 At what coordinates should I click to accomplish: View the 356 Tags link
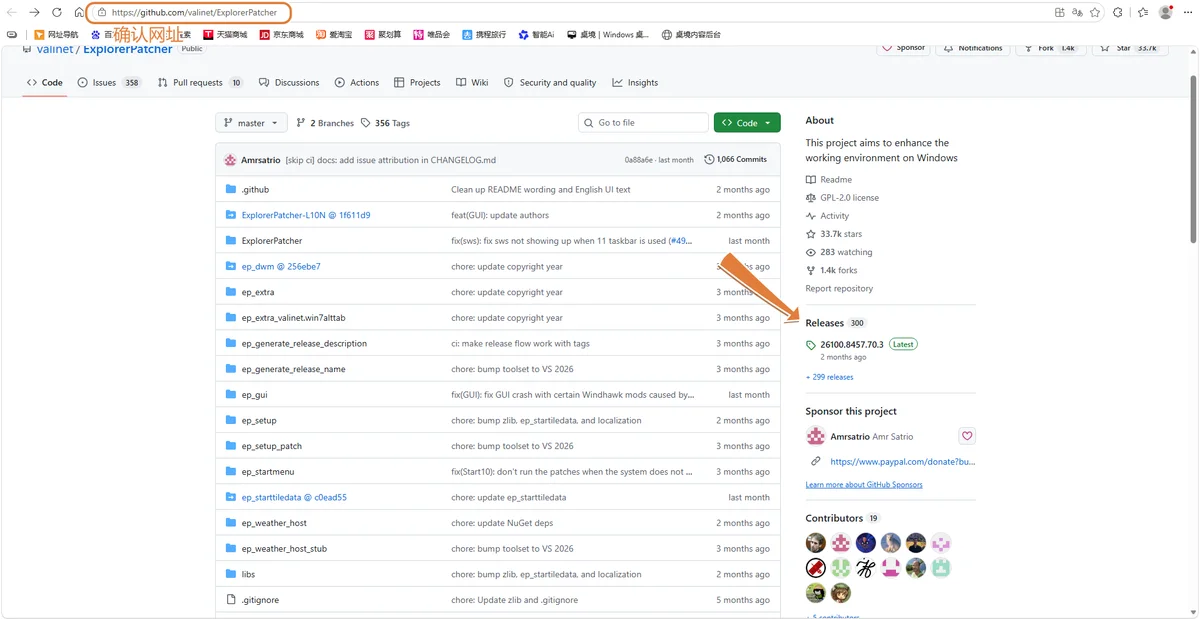tap(385, 123)
